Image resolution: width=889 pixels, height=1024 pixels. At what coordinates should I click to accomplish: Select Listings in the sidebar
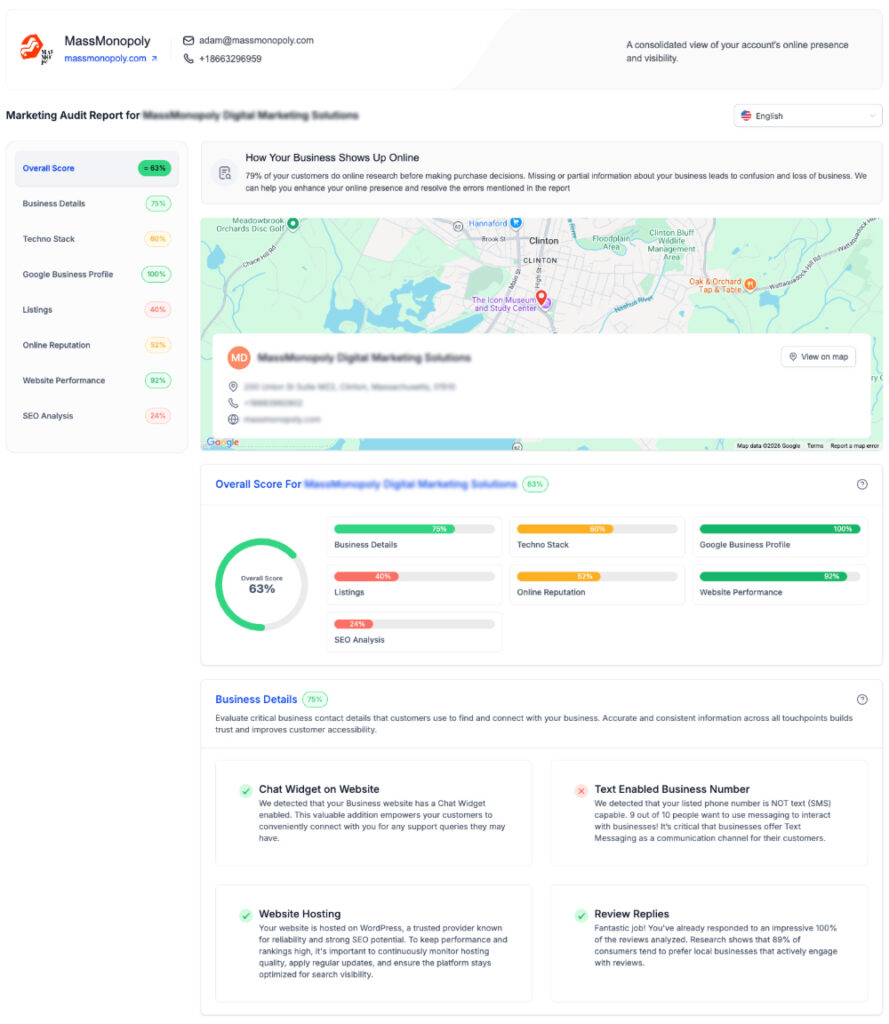click(x=97, y=310)
